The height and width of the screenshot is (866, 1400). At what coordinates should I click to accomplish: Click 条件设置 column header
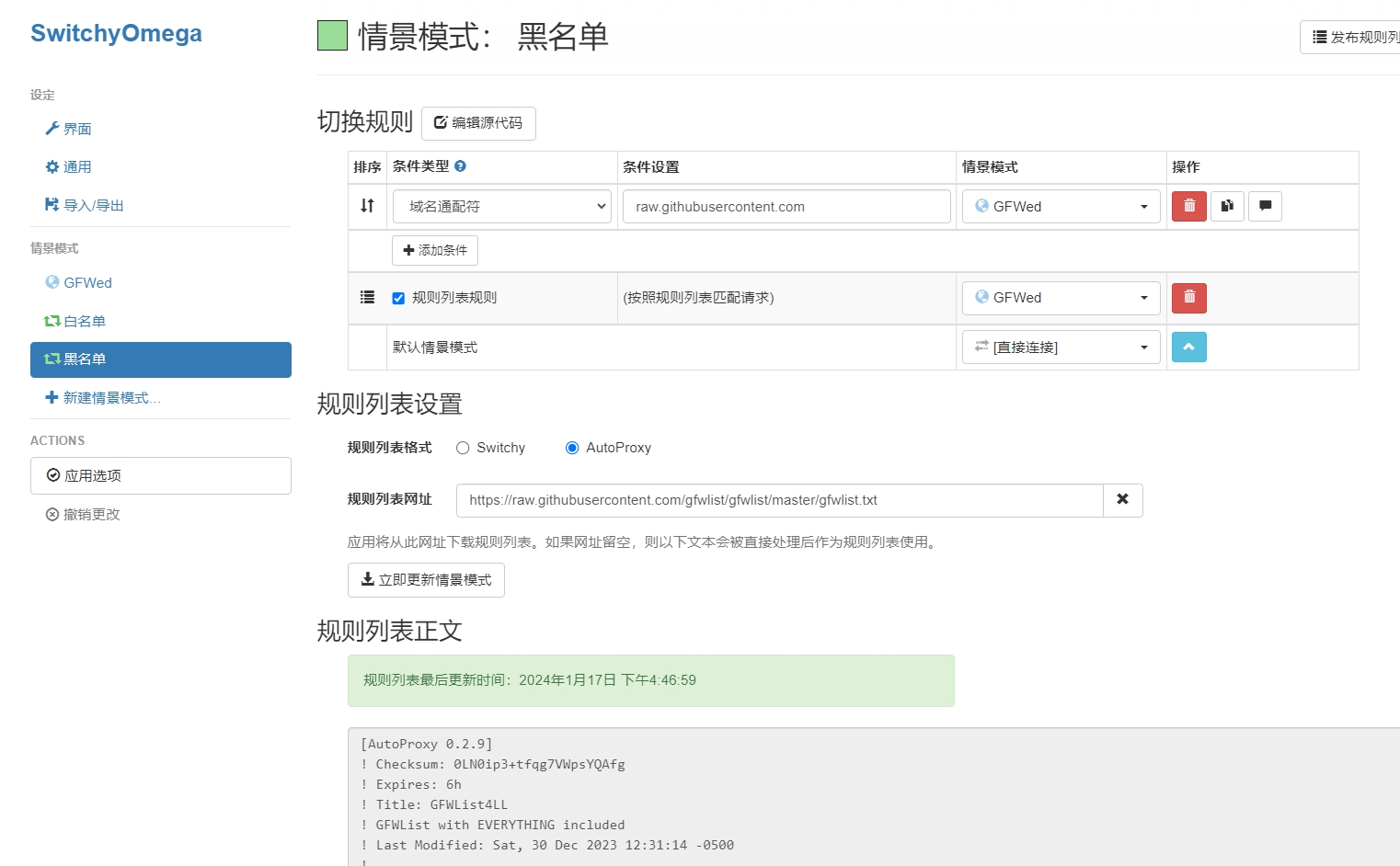651,167
